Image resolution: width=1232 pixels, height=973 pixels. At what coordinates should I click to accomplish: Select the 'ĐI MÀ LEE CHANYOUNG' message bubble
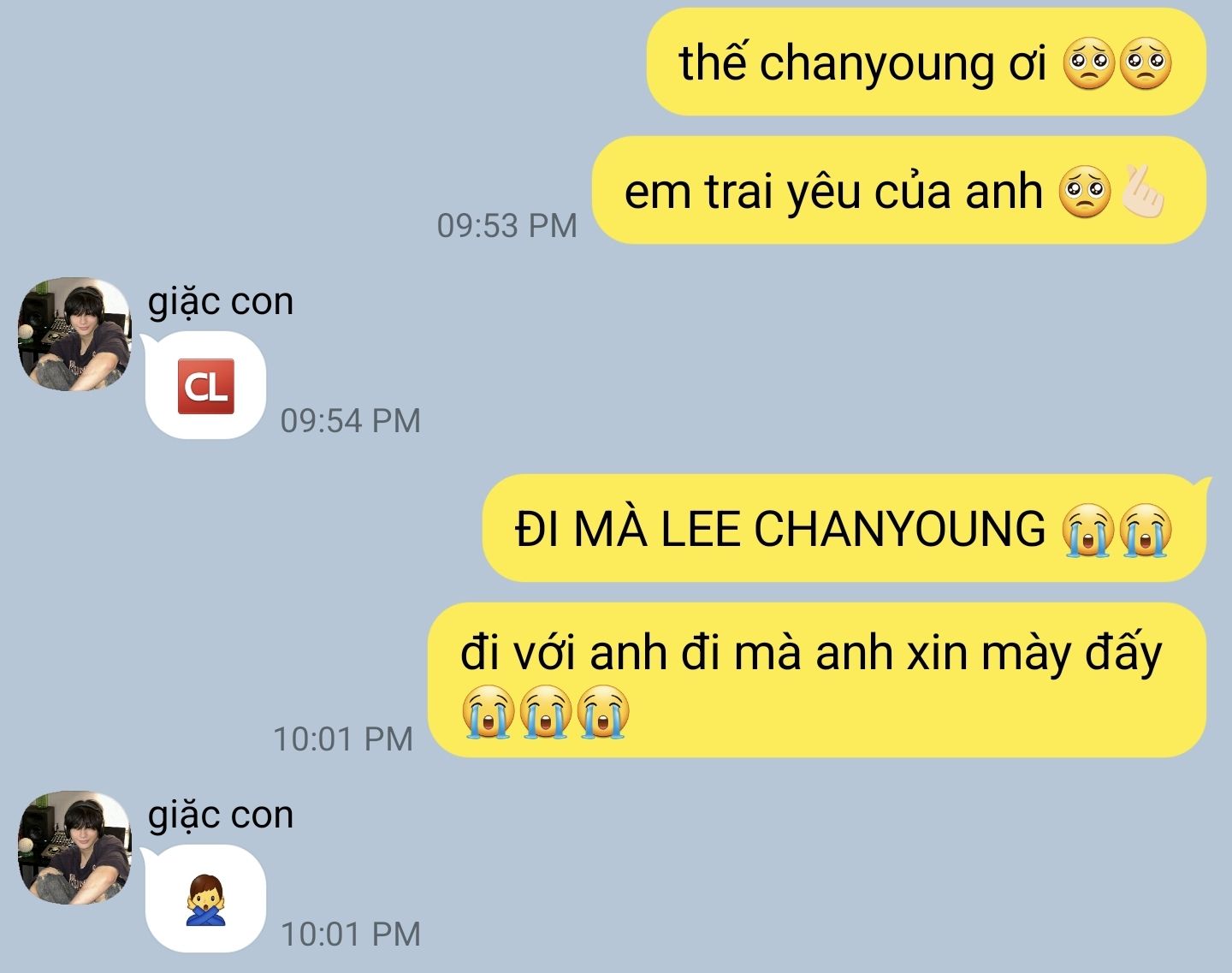(844, 528)
